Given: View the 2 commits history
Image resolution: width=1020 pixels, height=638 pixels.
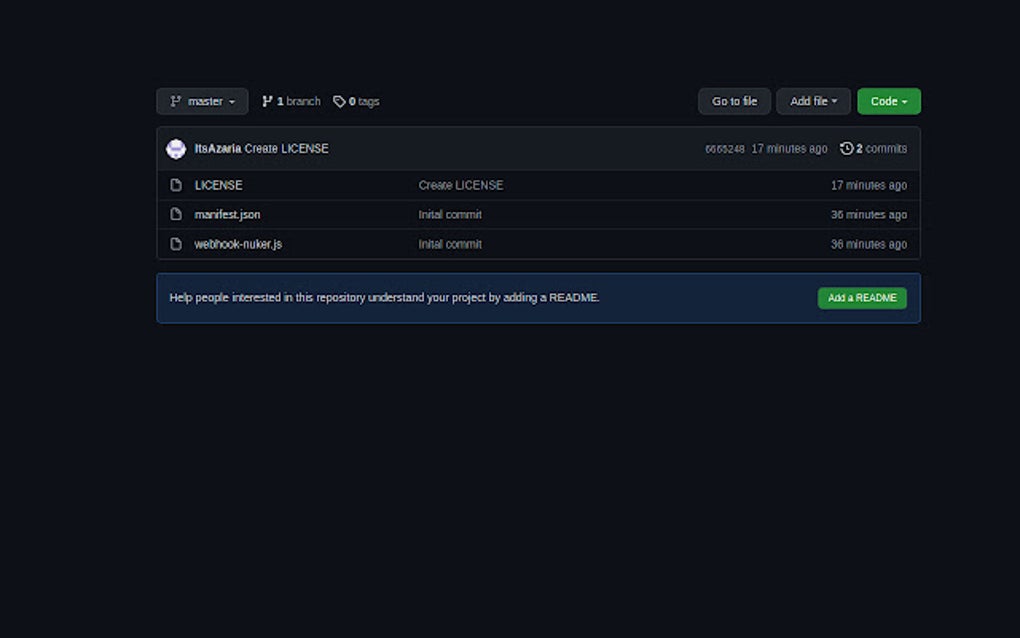Looking at the screenshot, I should (878, 147).
